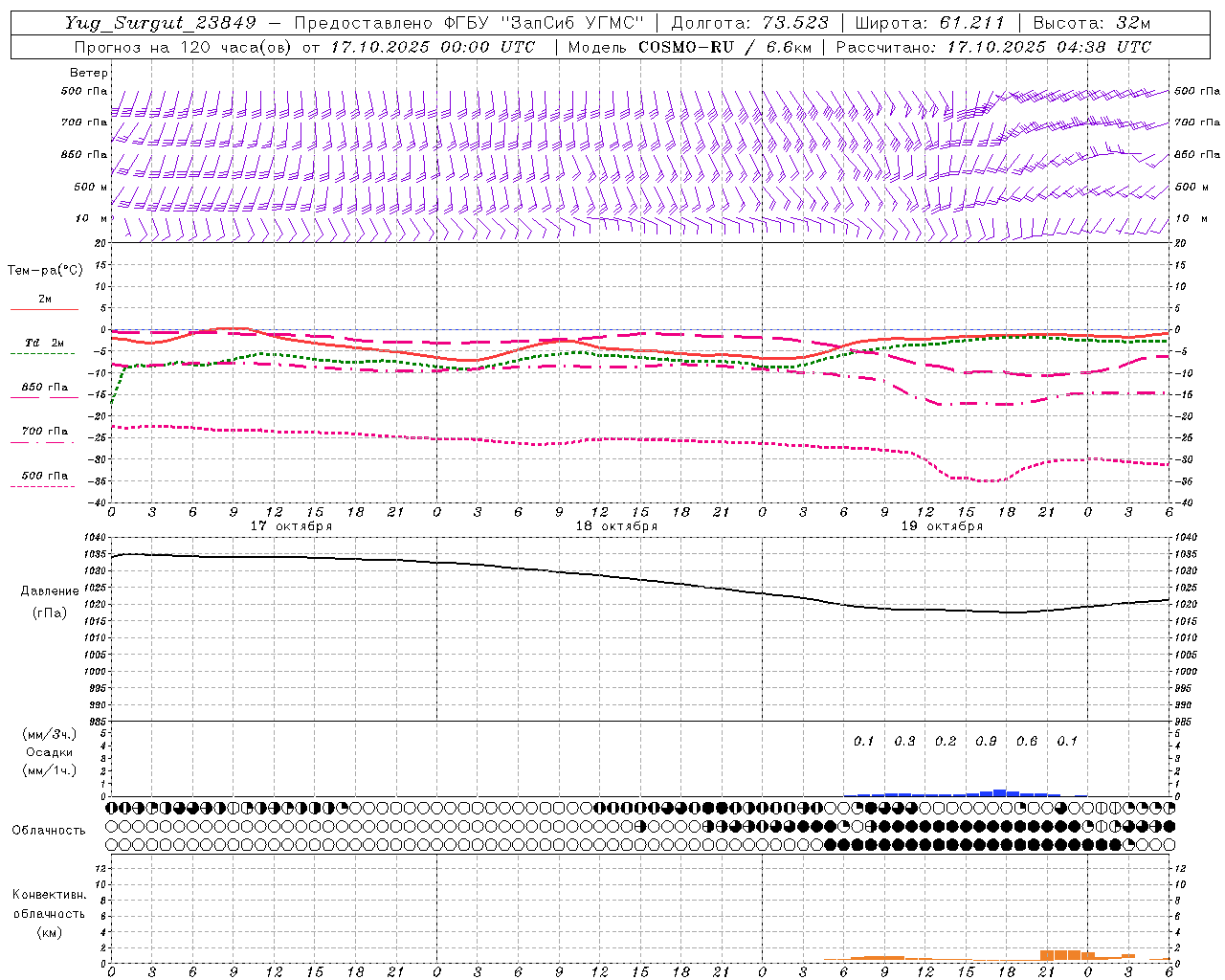Click the '0.9' precipitation amount value

[986, 742]
